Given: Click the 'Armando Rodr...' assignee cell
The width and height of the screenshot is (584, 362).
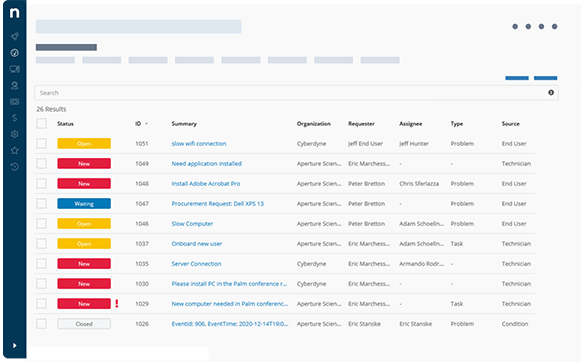Looking at the screenshot, I should click(x=421, y=264).
